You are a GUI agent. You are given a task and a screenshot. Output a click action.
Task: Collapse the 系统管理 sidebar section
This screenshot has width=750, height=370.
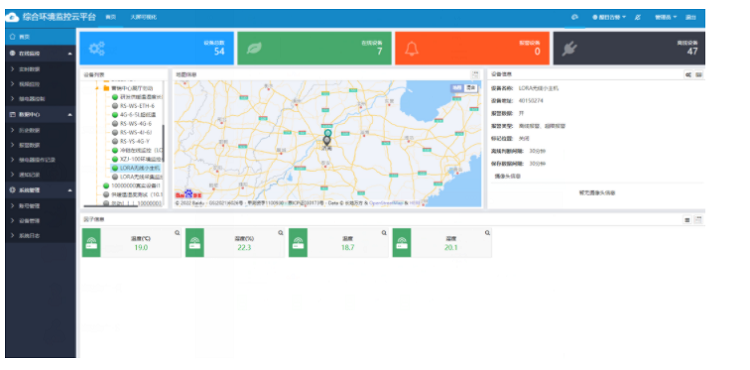pyautogui.click(x=41, y=190)
